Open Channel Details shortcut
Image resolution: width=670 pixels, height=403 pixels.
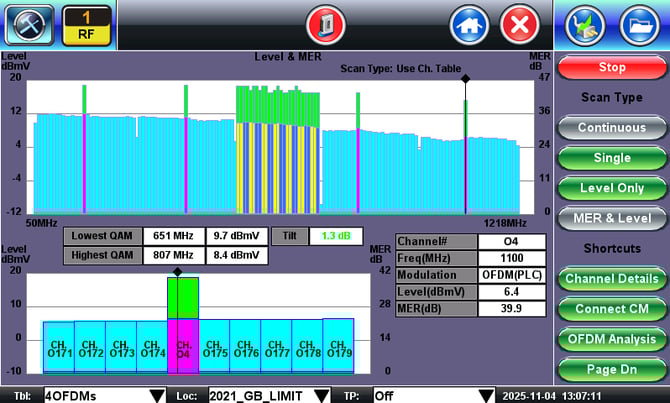point(611,278)
